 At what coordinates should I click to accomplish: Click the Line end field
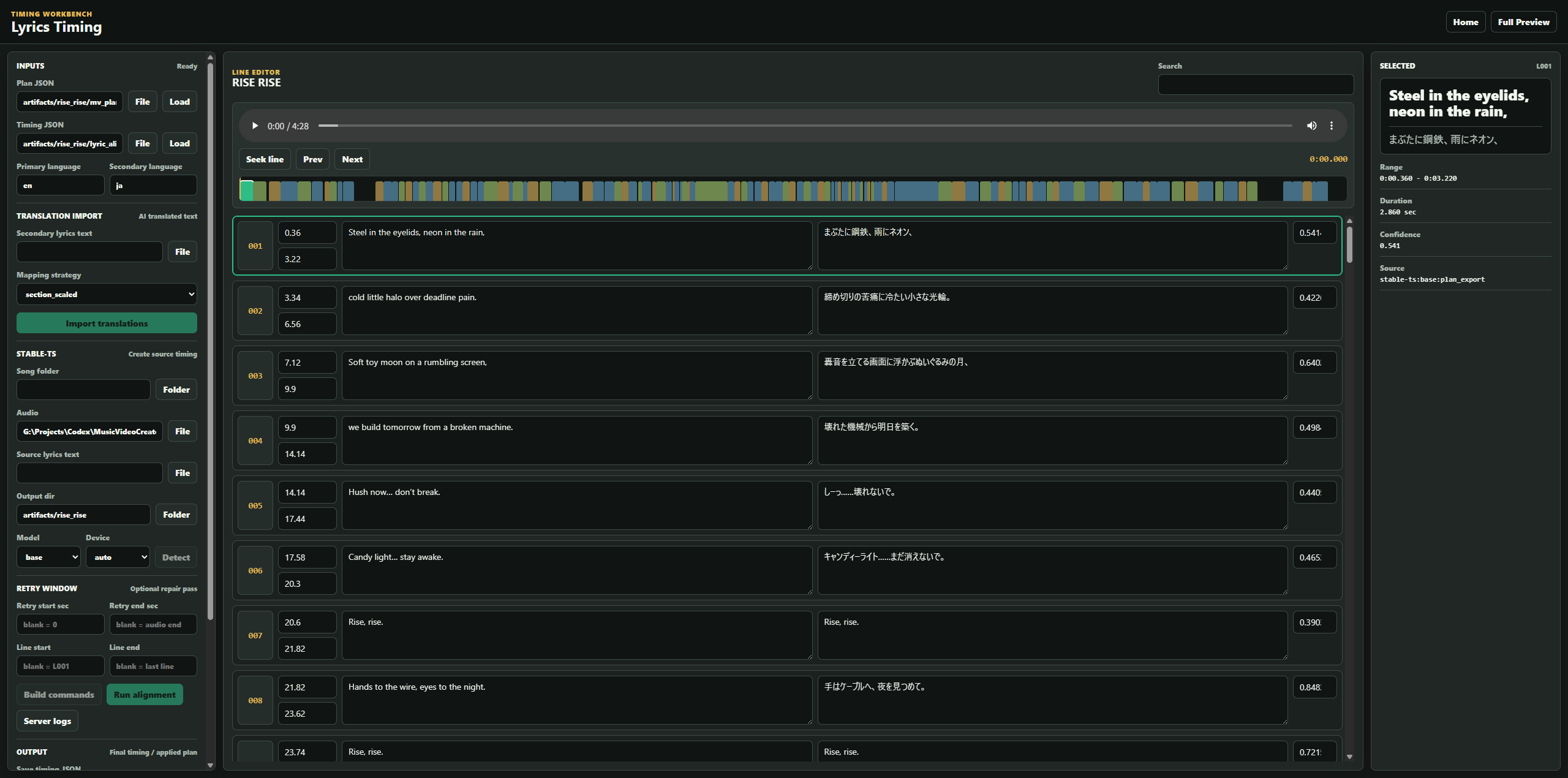click(x=153, y=666)
